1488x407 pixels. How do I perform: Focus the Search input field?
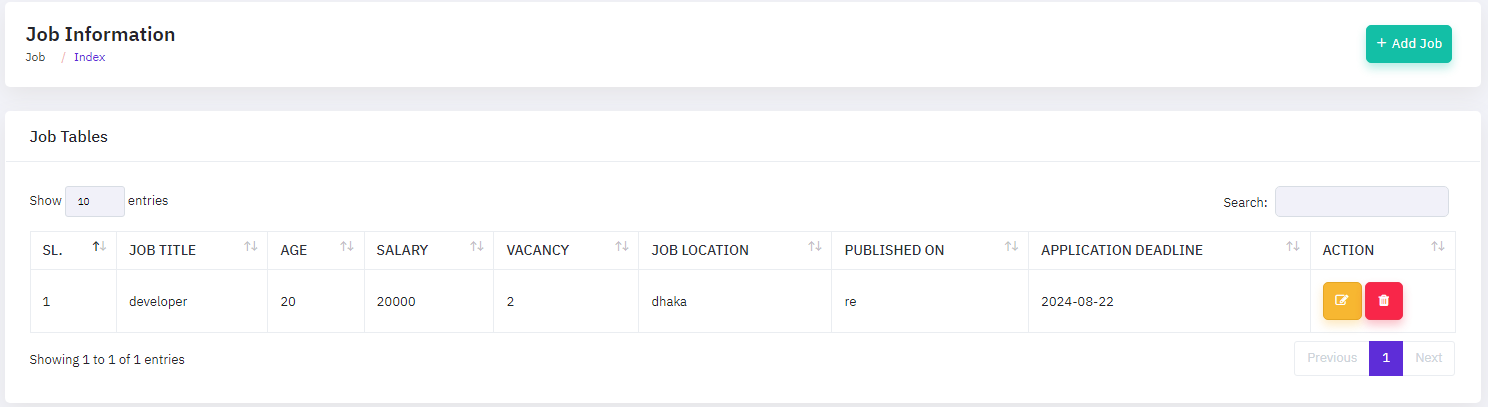1361,201
